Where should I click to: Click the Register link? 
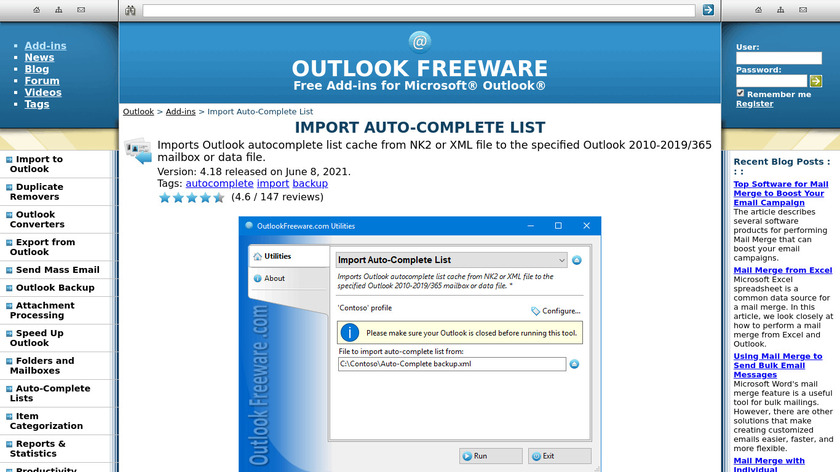[754, 103]
